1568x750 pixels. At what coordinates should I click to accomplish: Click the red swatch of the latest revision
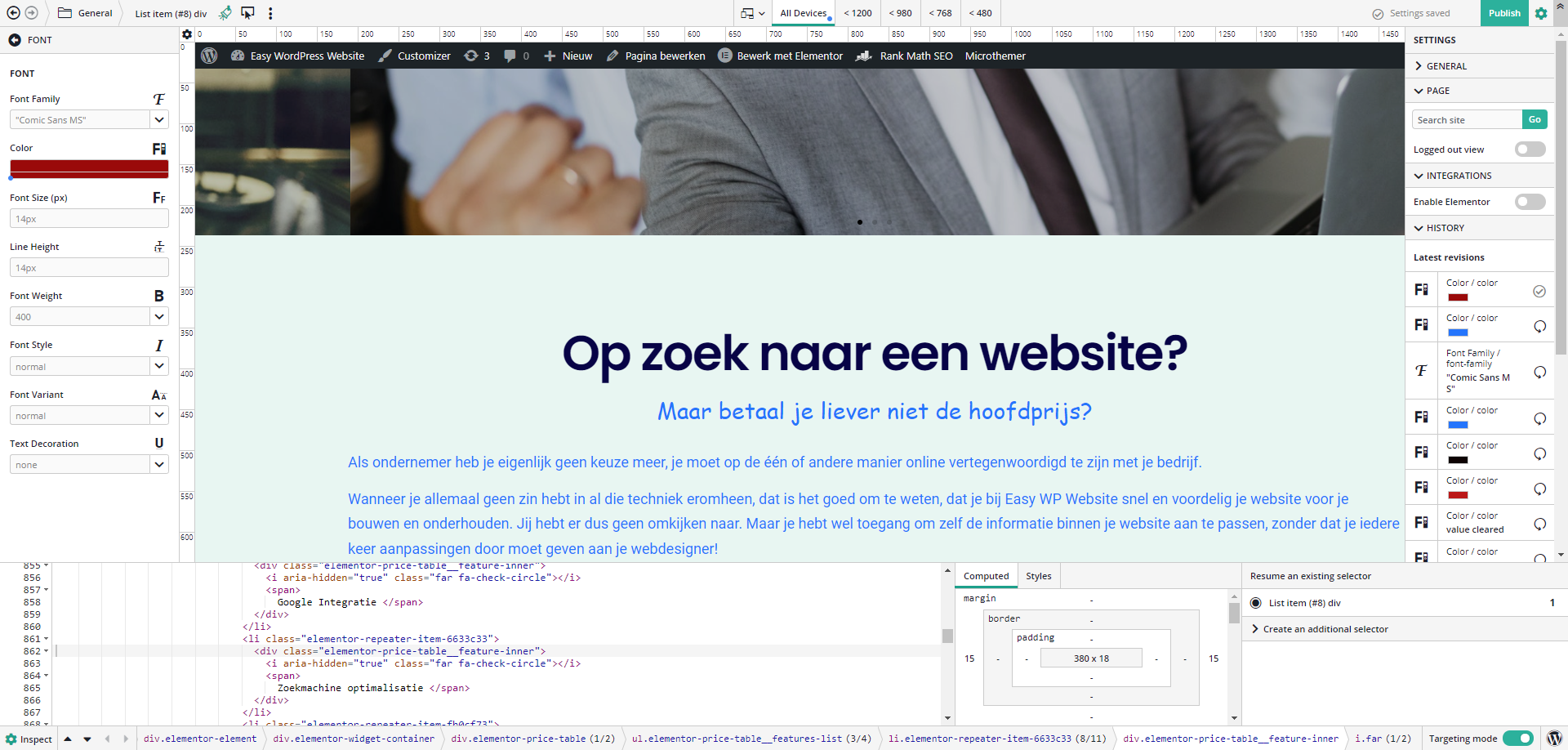[1458, 297]
